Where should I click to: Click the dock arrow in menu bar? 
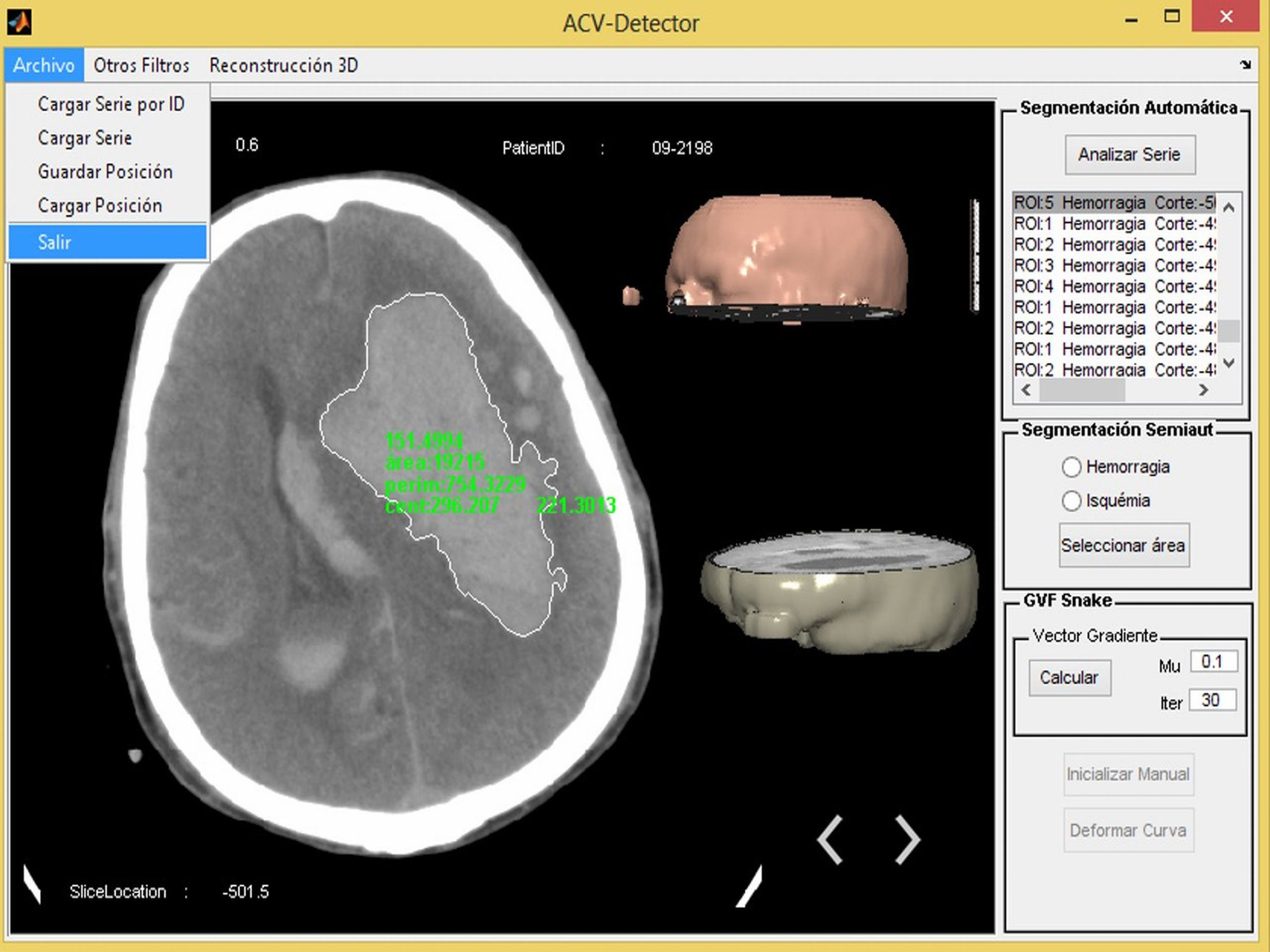(x=1245, y=65)
